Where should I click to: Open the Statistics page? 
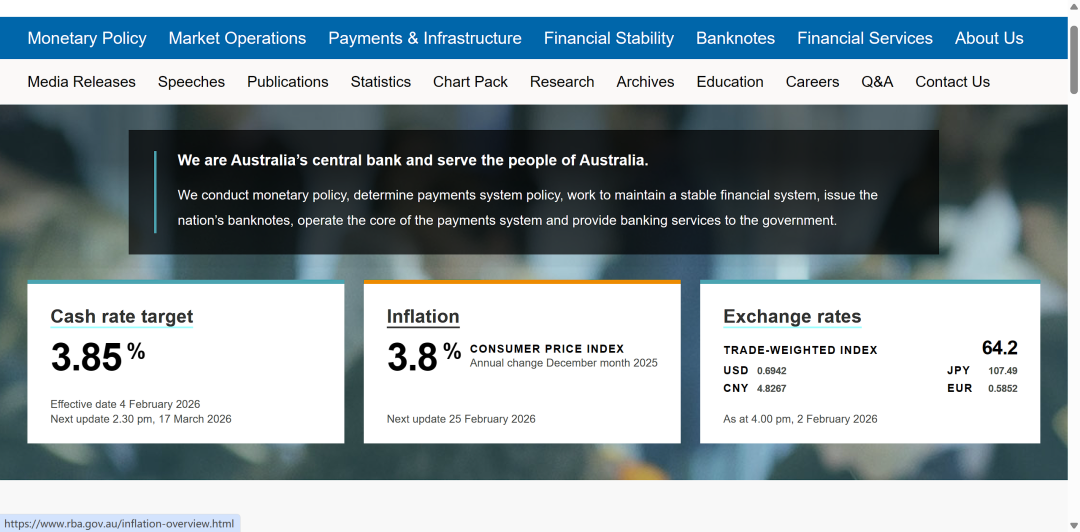point(380,82)
